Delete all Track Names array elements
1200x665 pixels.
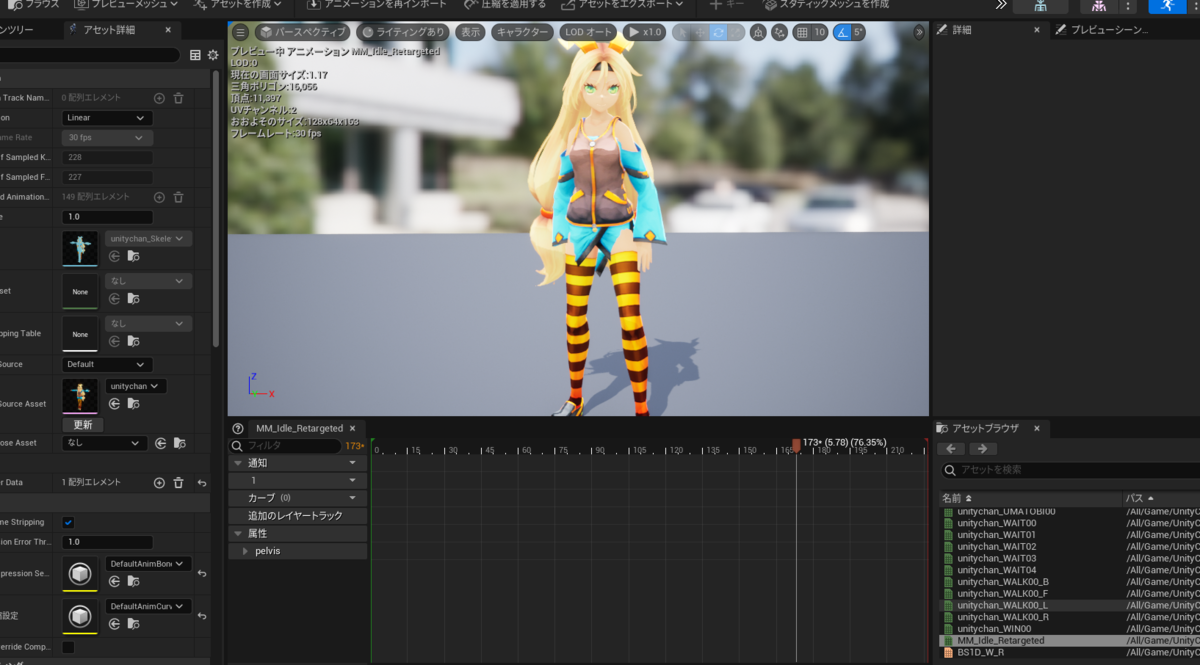coord(178,98)
